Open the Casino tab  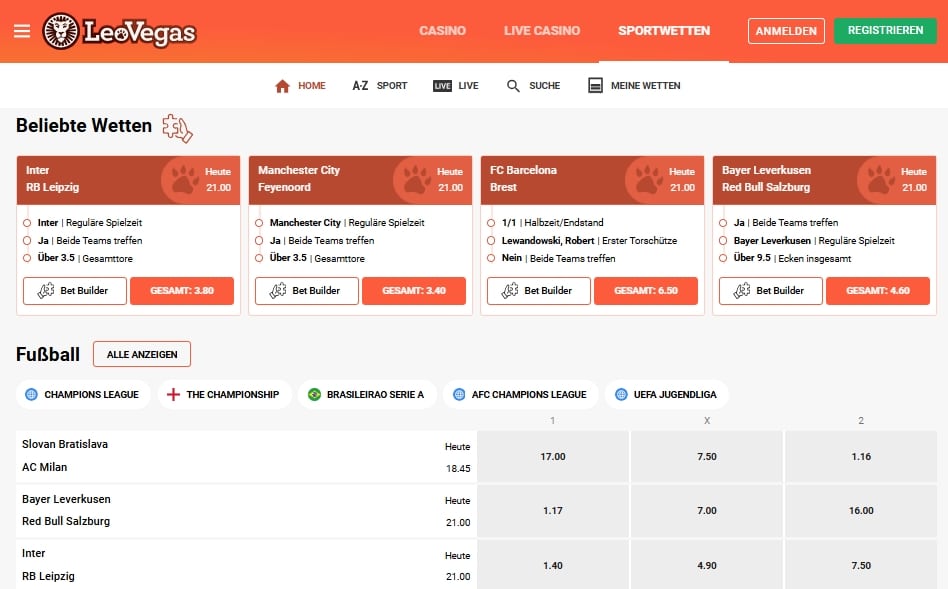[443, 31]
